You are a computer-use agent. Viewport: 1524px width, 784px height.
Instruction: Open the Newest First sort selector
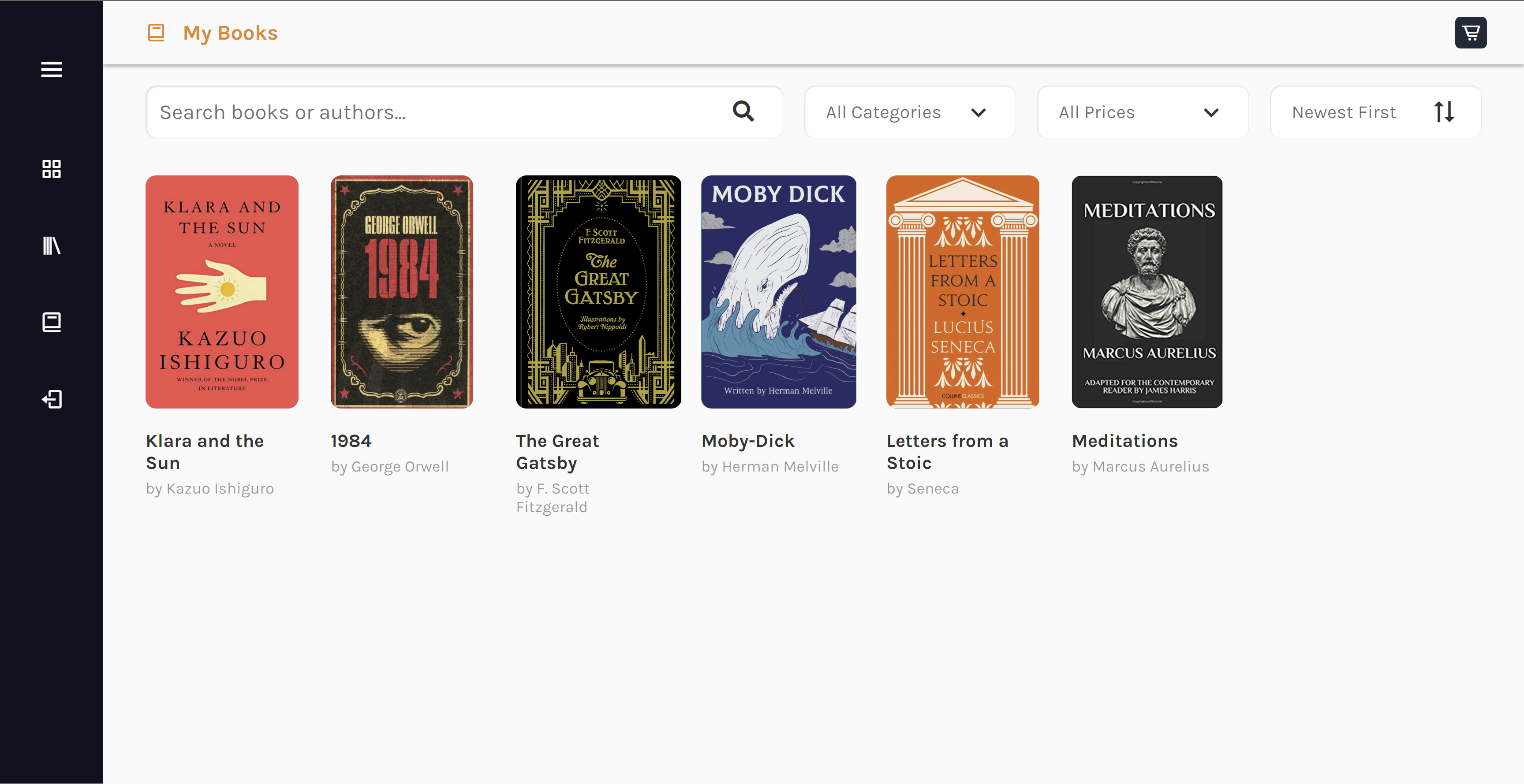(x=1375, y=112)
